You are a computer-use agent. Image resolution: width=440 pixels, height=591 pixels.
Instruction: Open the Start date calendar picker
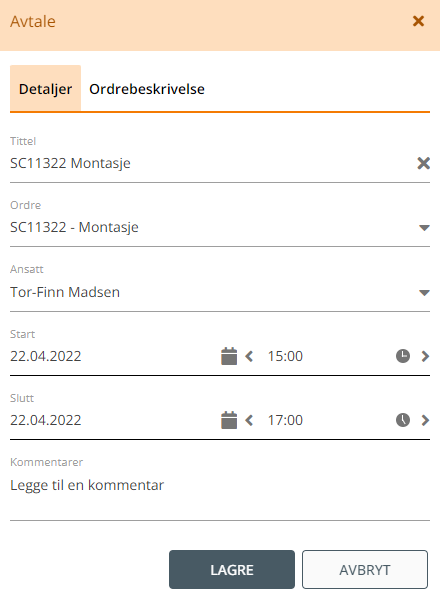coord(229,356)
